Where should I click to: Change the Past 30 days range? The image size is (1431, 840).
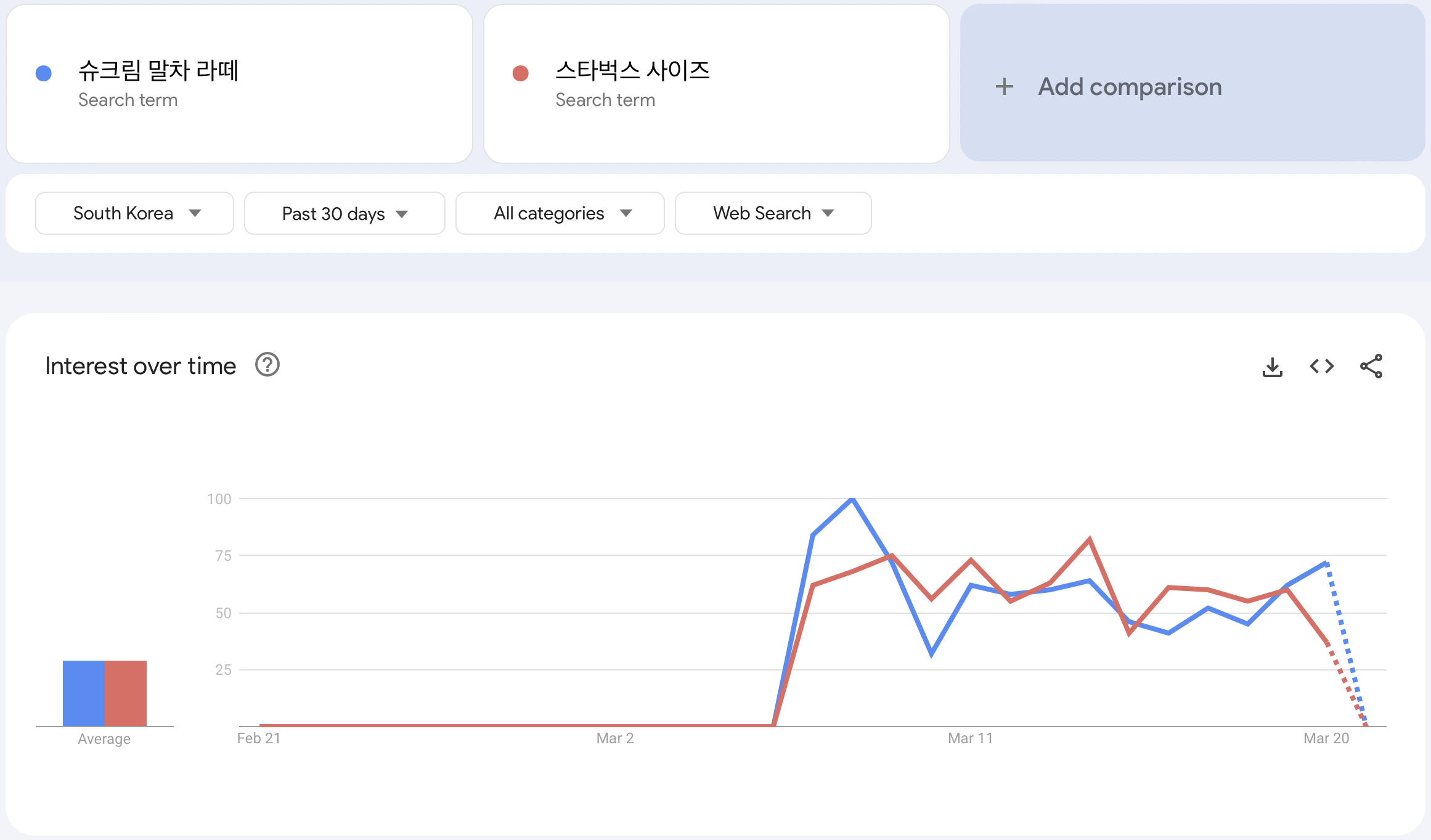coord(344,213)
